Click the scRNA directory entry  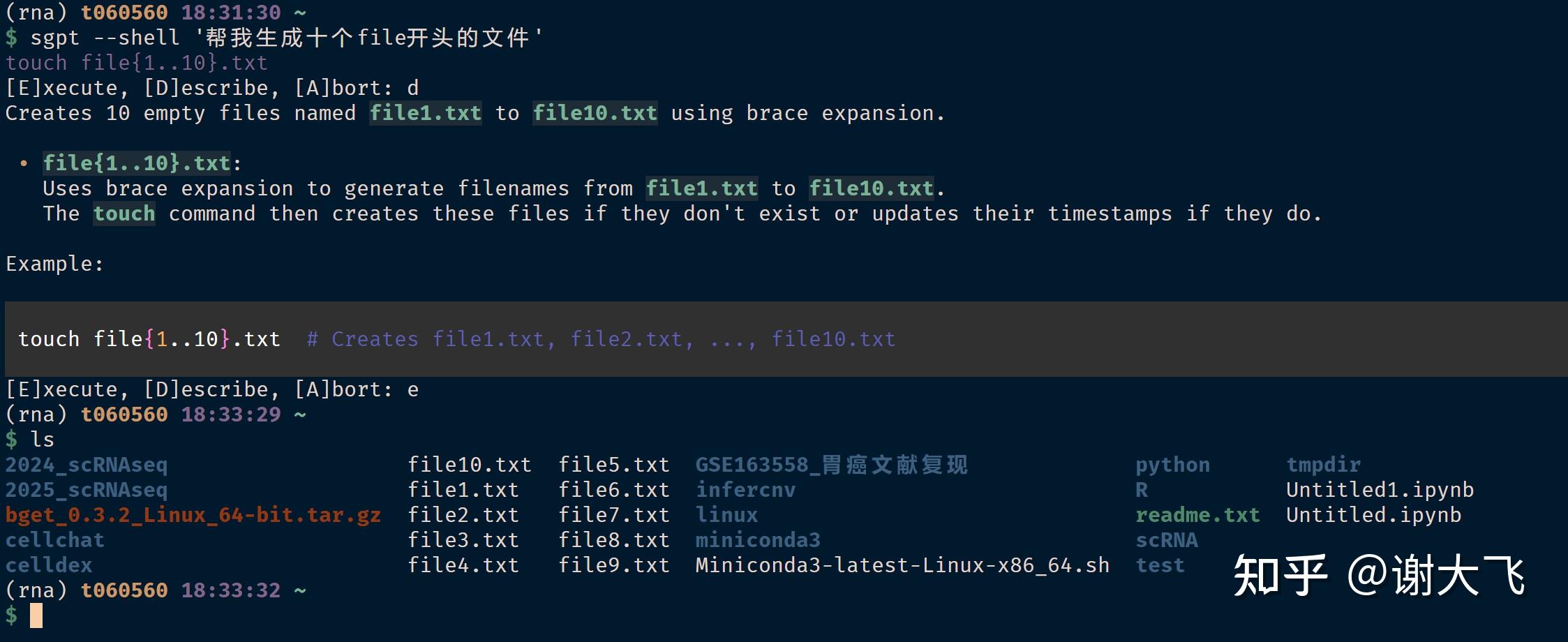click(x=1167, y=540)
